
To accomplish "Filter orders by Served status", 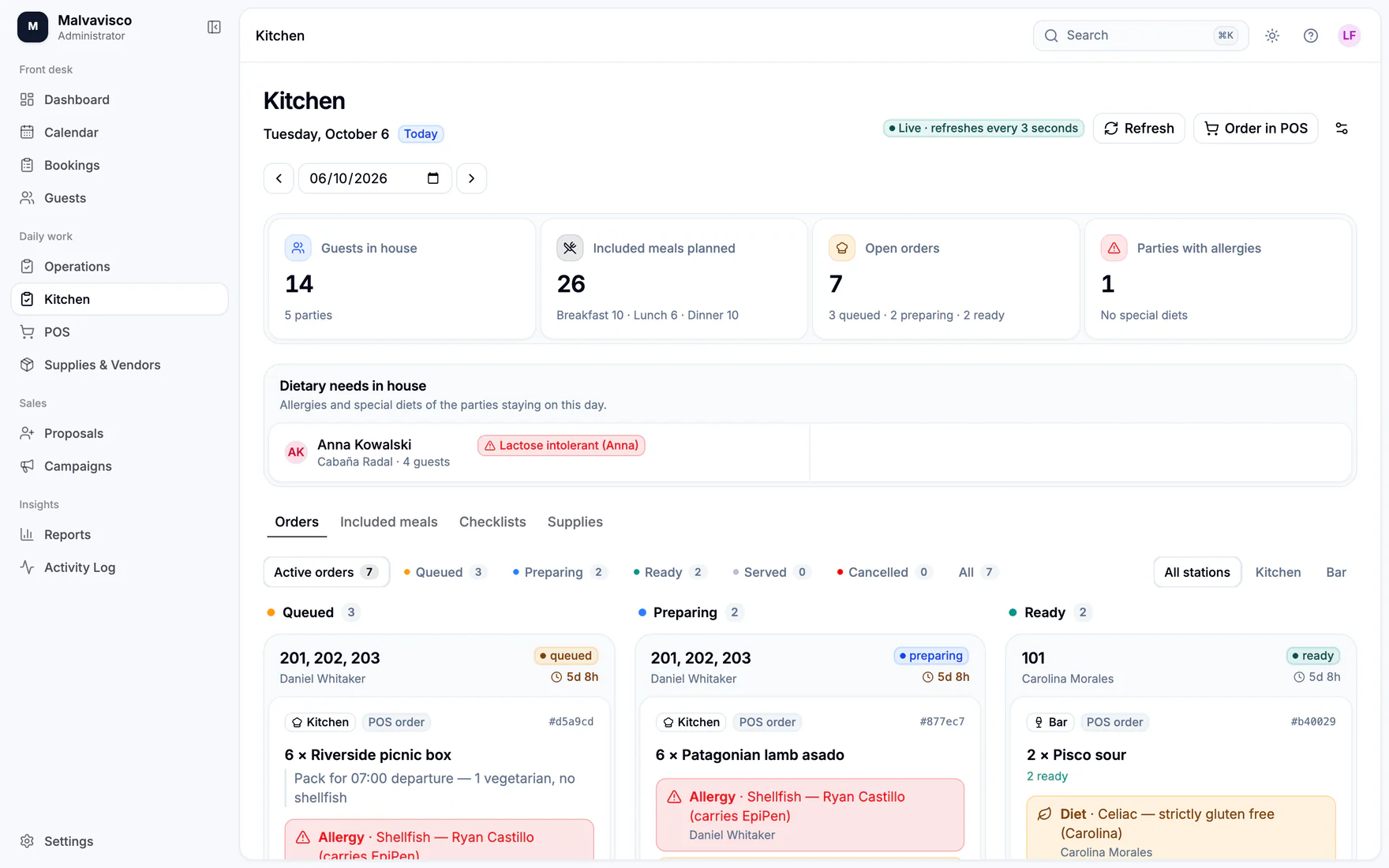I will 771,572.
